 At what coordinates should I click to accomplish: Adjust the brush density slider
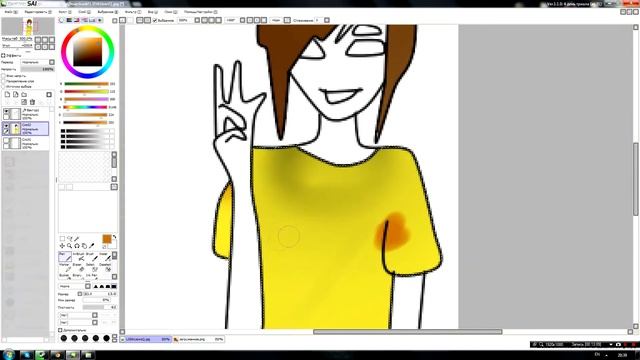click(x=100, y=307)
